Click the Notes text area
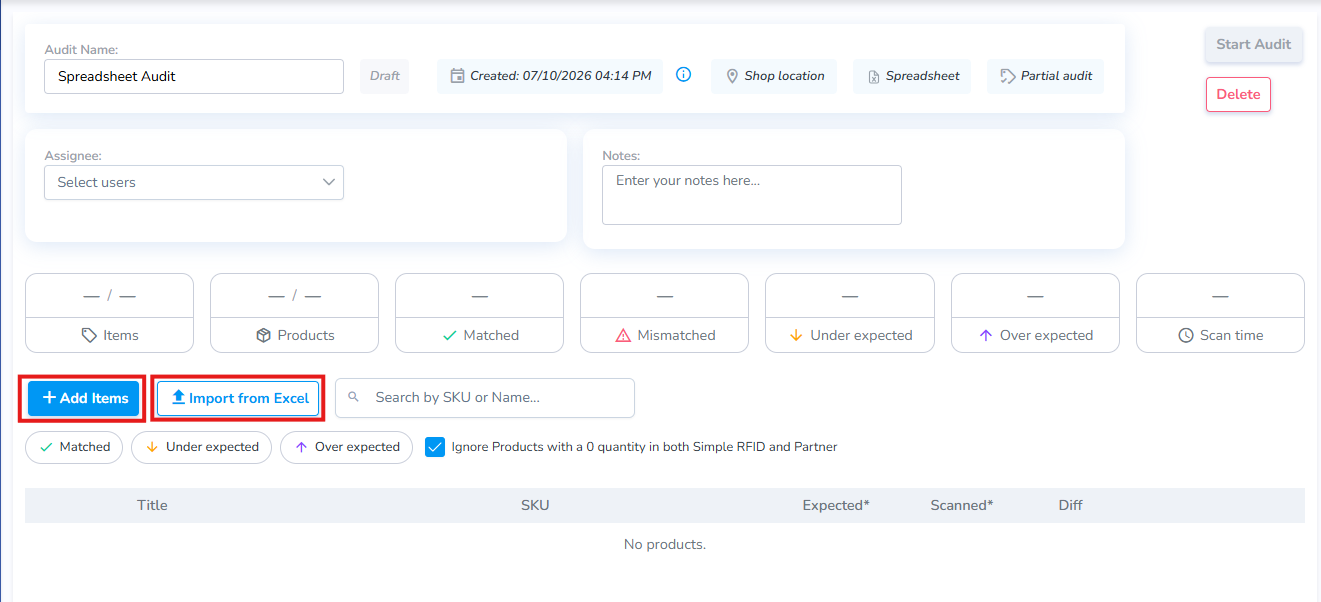Image resolution: width=1321 pixels, height=602 pixels. 752,195
